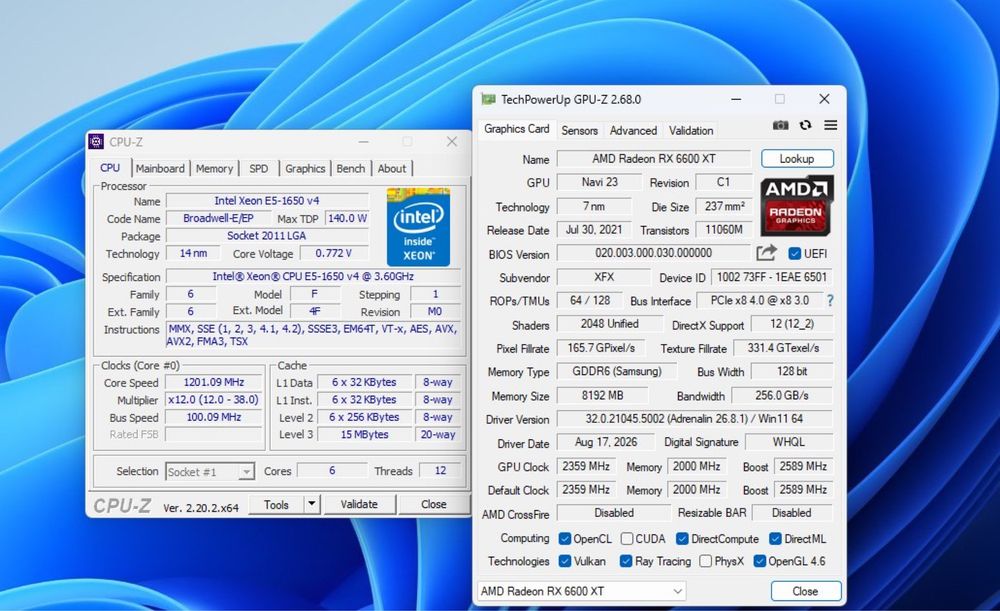Select the CPU tab in CPU-Z
This screenshot has height=611, width=1000.
(110, 168)
